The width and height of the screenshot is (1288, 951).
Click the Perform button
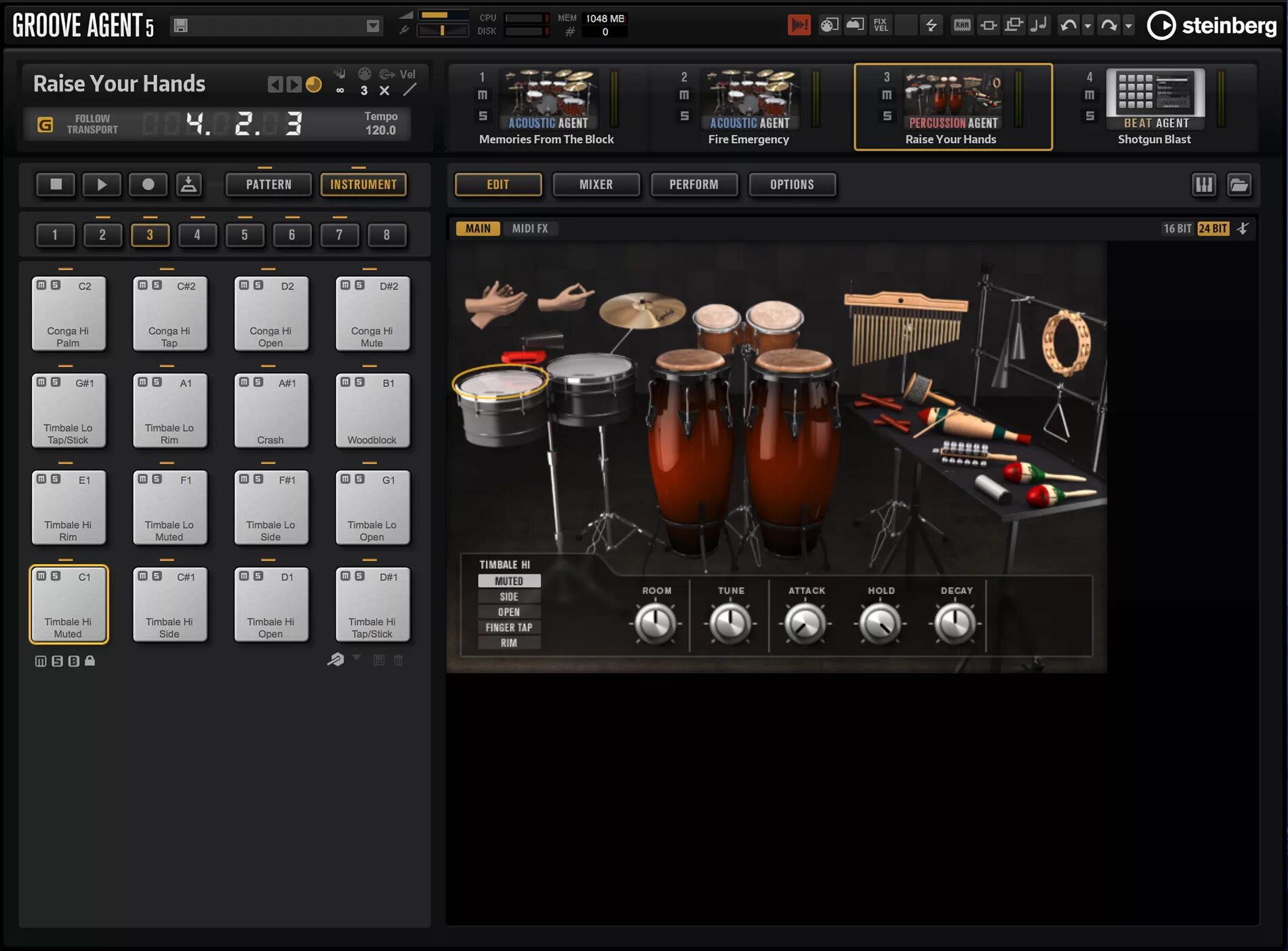[x=693, y=184]
